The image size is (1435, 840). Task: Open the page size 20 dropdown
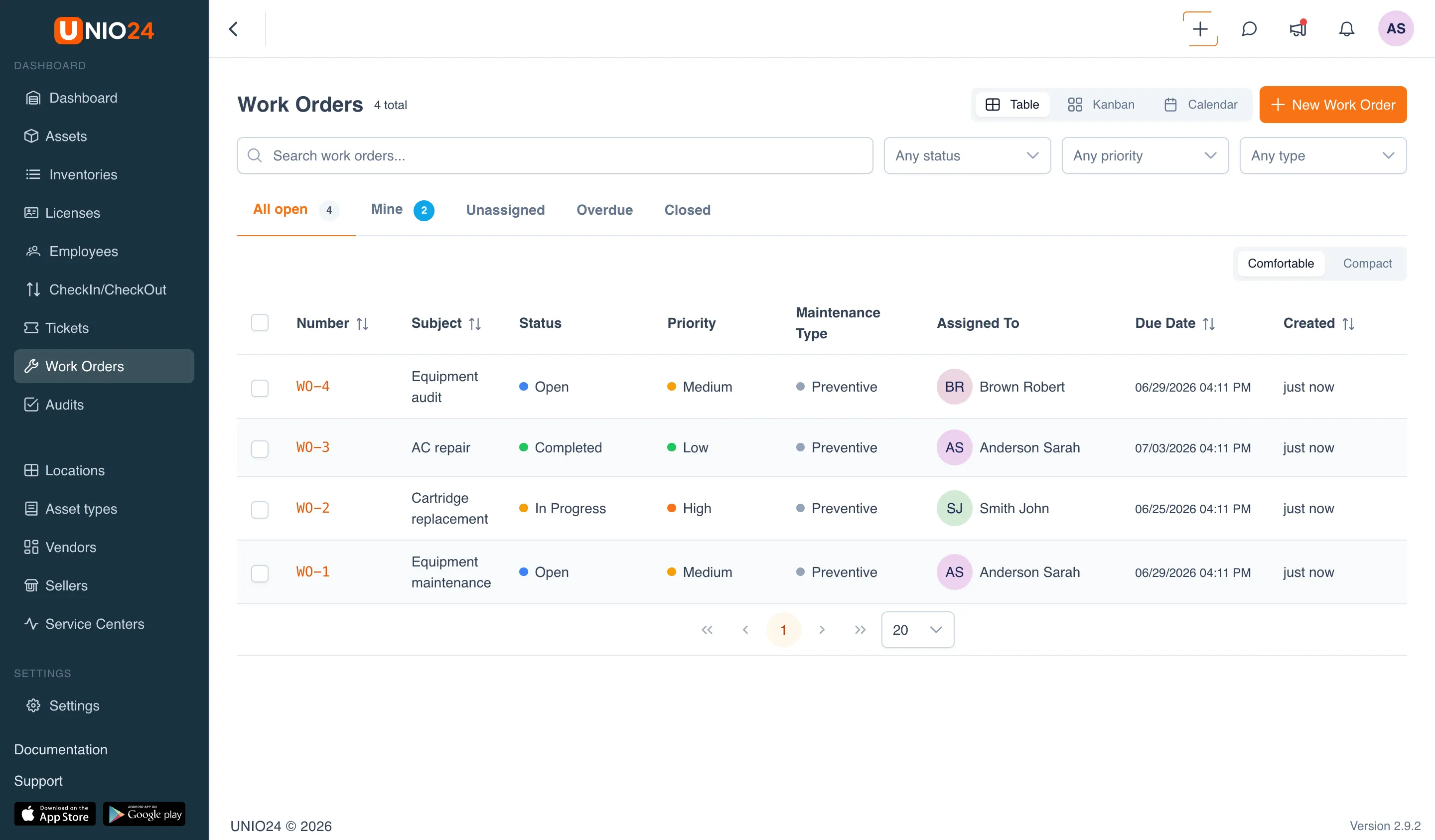pyautogui.click(x=917, y=629)
